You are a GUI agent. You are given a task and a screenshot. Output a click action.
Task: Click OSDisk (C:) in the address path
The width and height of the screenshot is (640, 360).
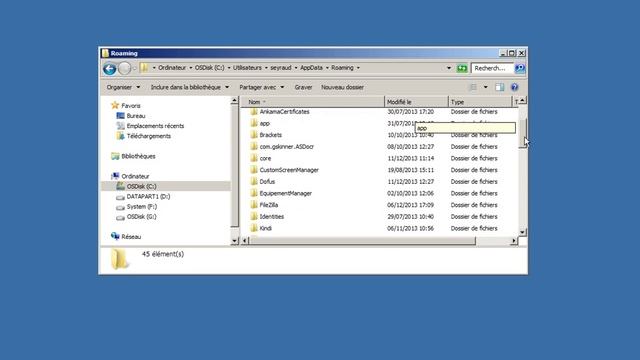(x=209, y=68)
